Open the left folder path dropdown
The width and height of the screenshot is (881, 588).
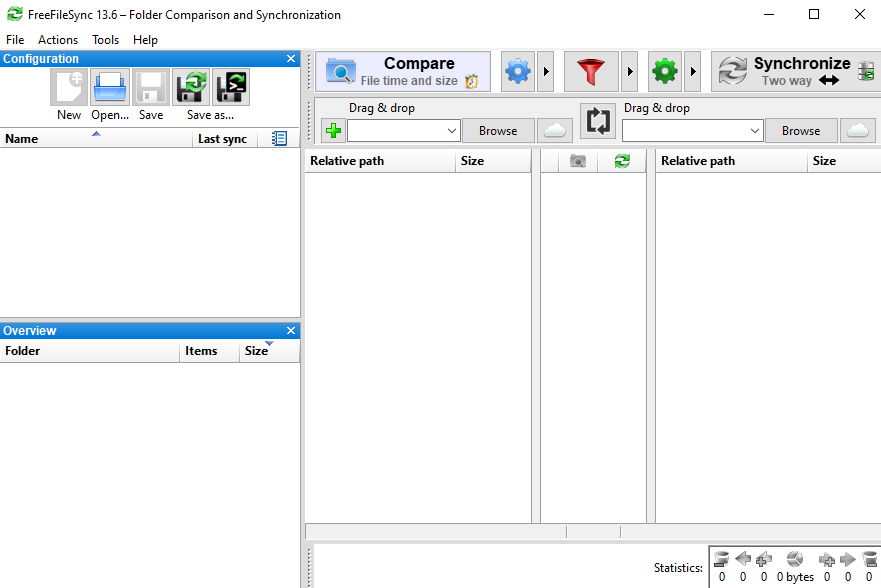451,131
